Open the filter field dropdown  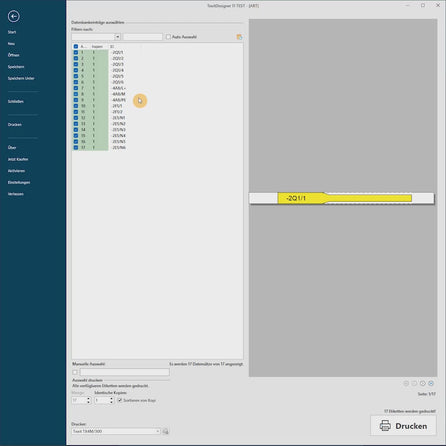click(117, 37)
